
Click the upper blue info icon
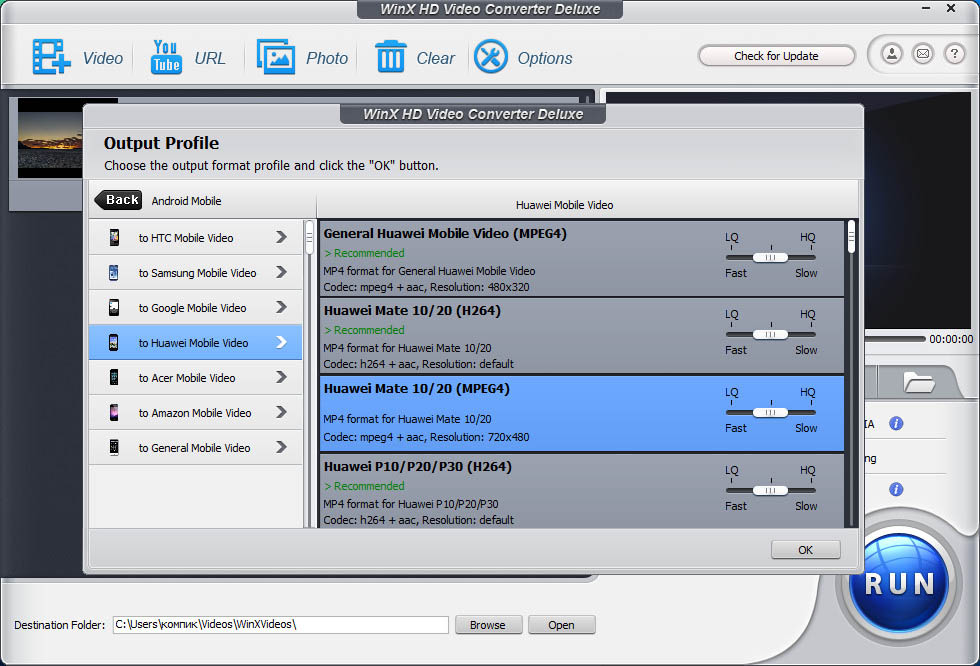click(896, 424)
